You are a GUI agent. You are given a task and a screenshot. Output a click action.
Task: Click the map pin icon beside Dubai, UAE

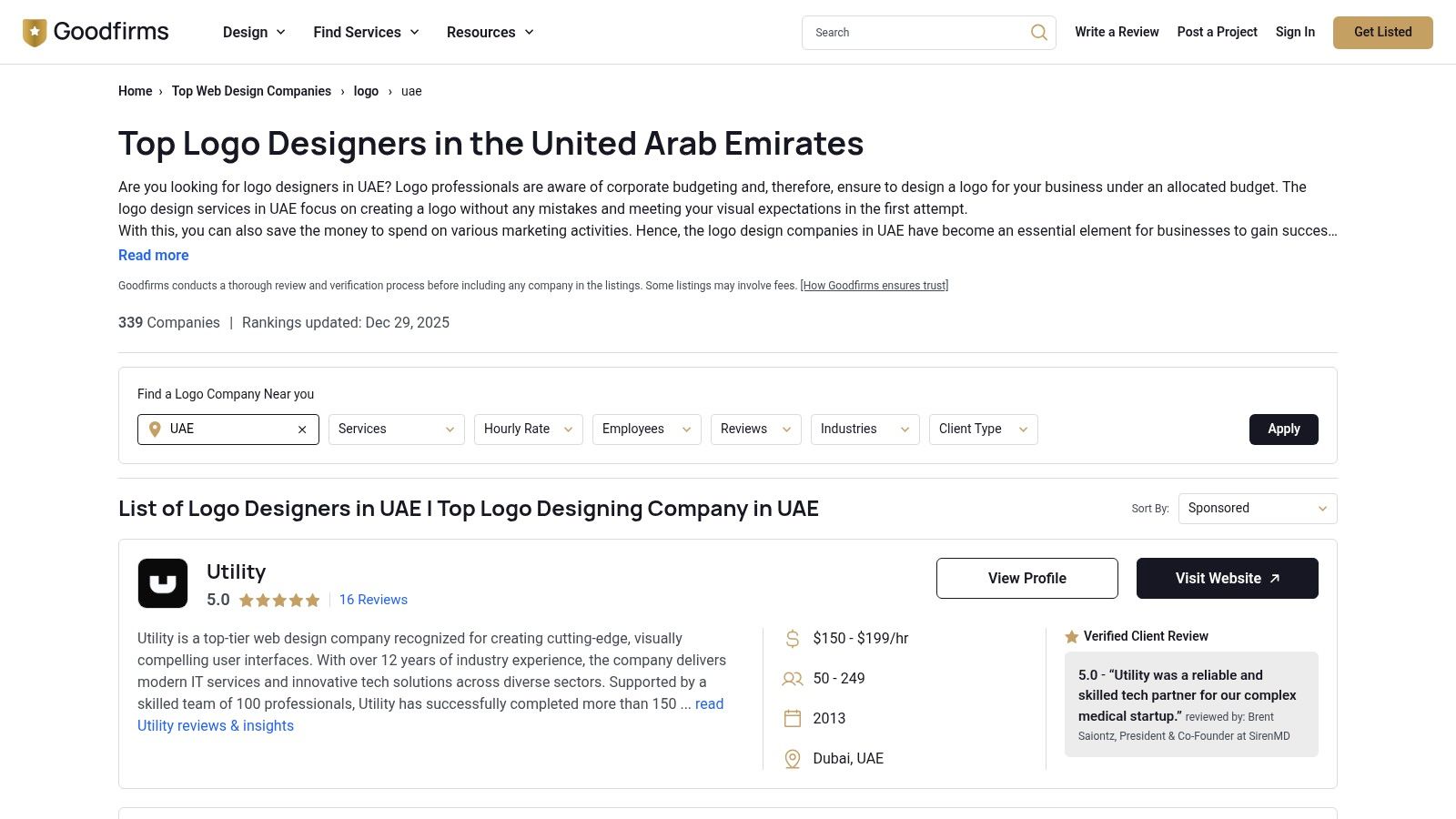pyautogui.click(x=791, y=758)
